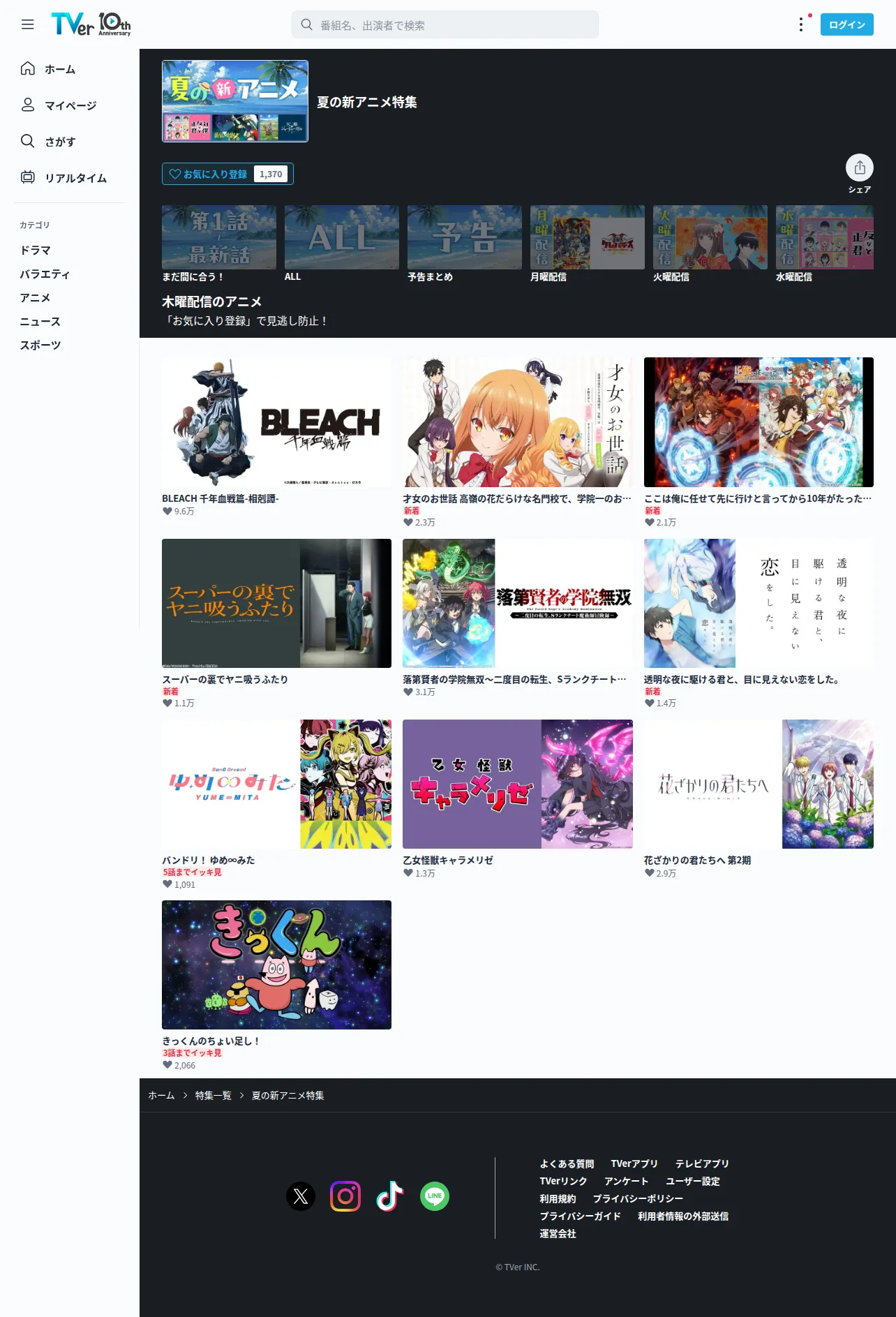Open TVerアプリ footer link
The width and height of the screenshot is (896, 1317).
tap(634, 1163)
